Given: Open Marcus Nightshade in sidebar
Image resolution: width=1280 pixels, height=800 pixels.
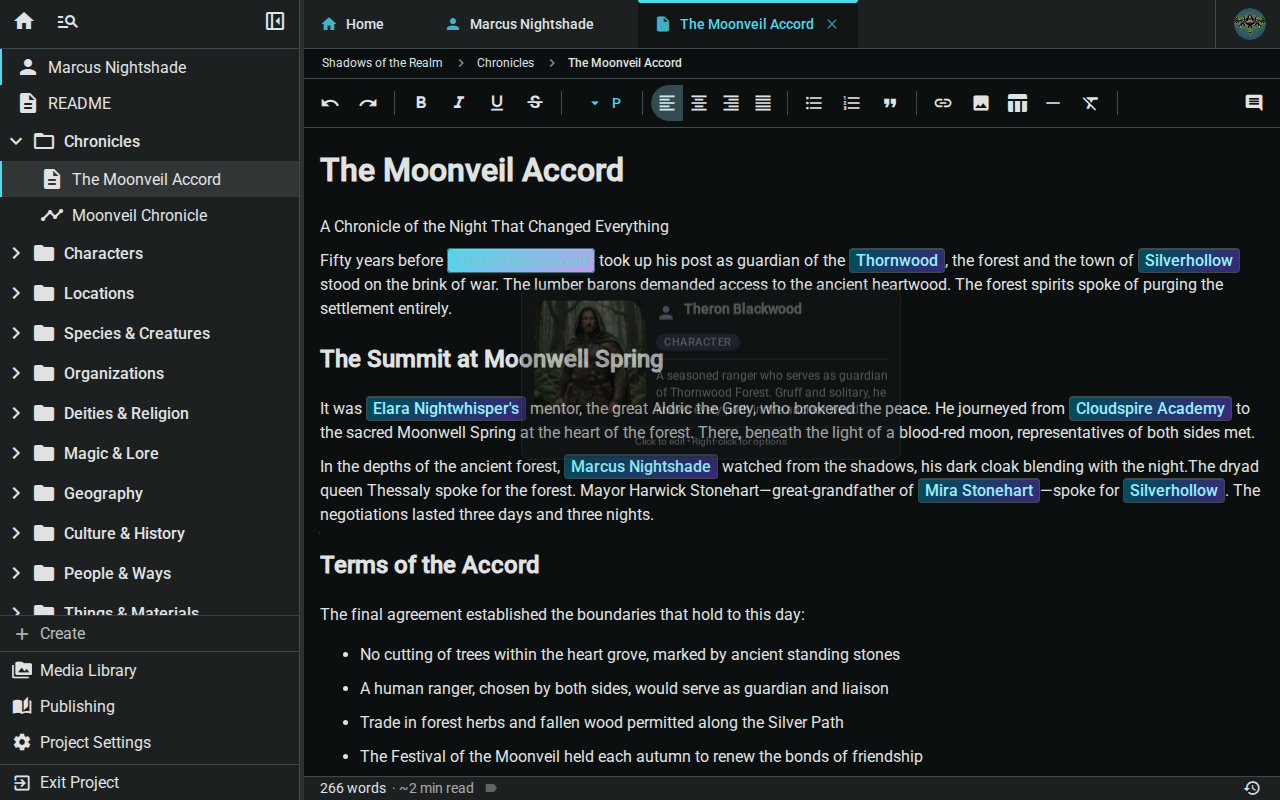Looking at the screenshot, I should click(x=150, y=67).
